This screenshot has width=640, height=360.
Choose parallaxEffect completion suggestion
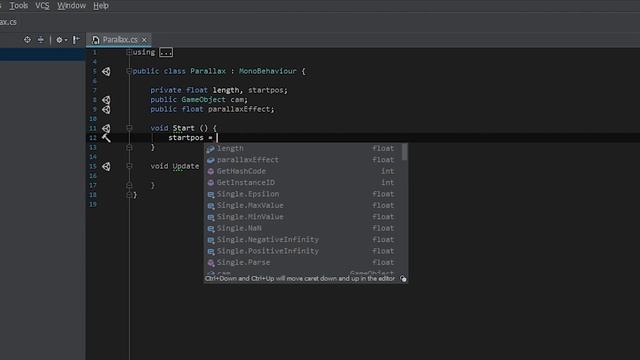(x=303, y=160)
